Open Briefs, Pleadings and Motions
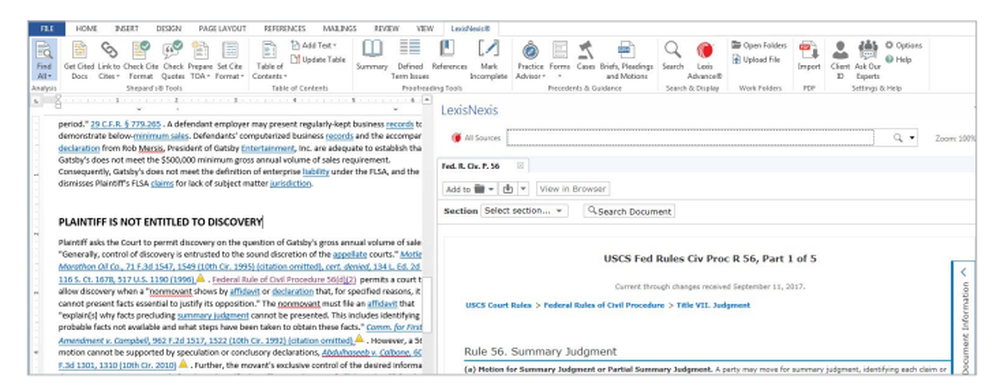This screenshot has height=391, width=1000. click(626, 60)
